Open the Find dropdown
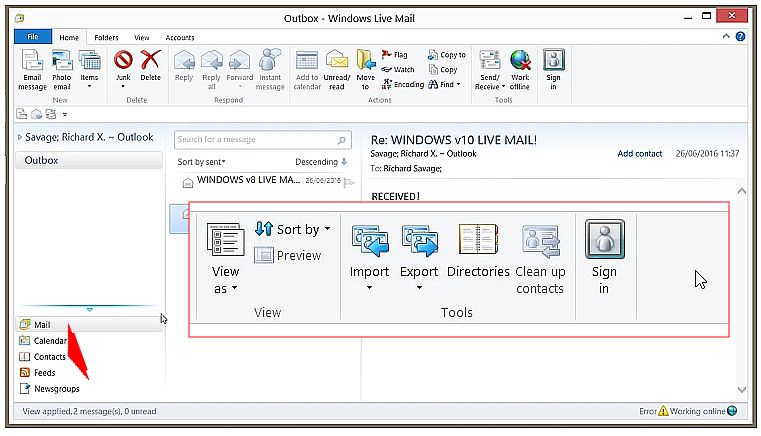This screenshot has height=436, width=761. coord(444,84)
